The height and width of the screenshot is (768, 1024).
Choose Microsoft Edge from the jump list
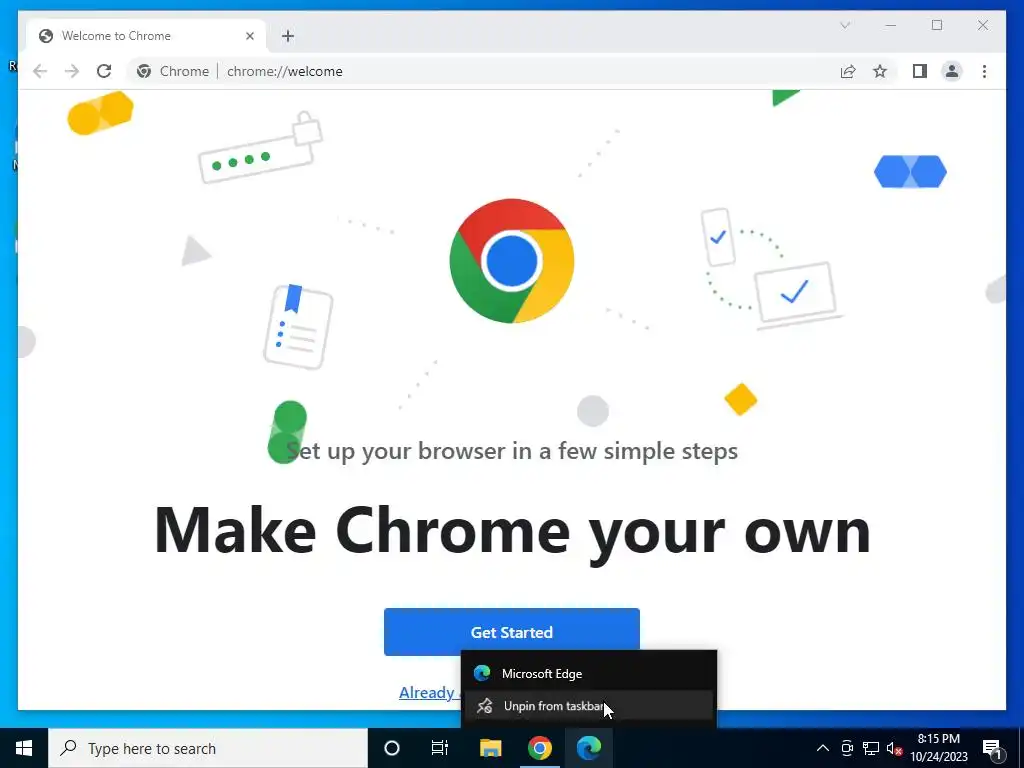[x=589, y=673]
